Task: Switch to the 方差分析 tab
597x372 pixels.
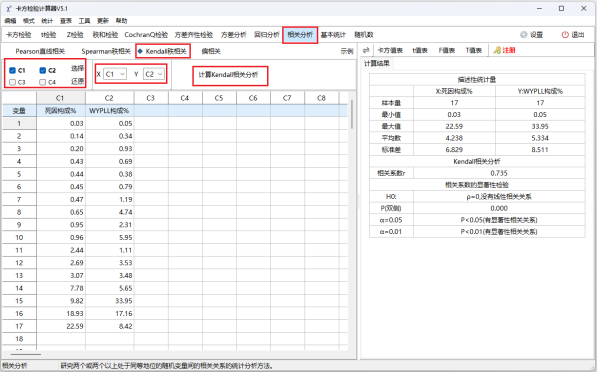Action: click(234, 35)
